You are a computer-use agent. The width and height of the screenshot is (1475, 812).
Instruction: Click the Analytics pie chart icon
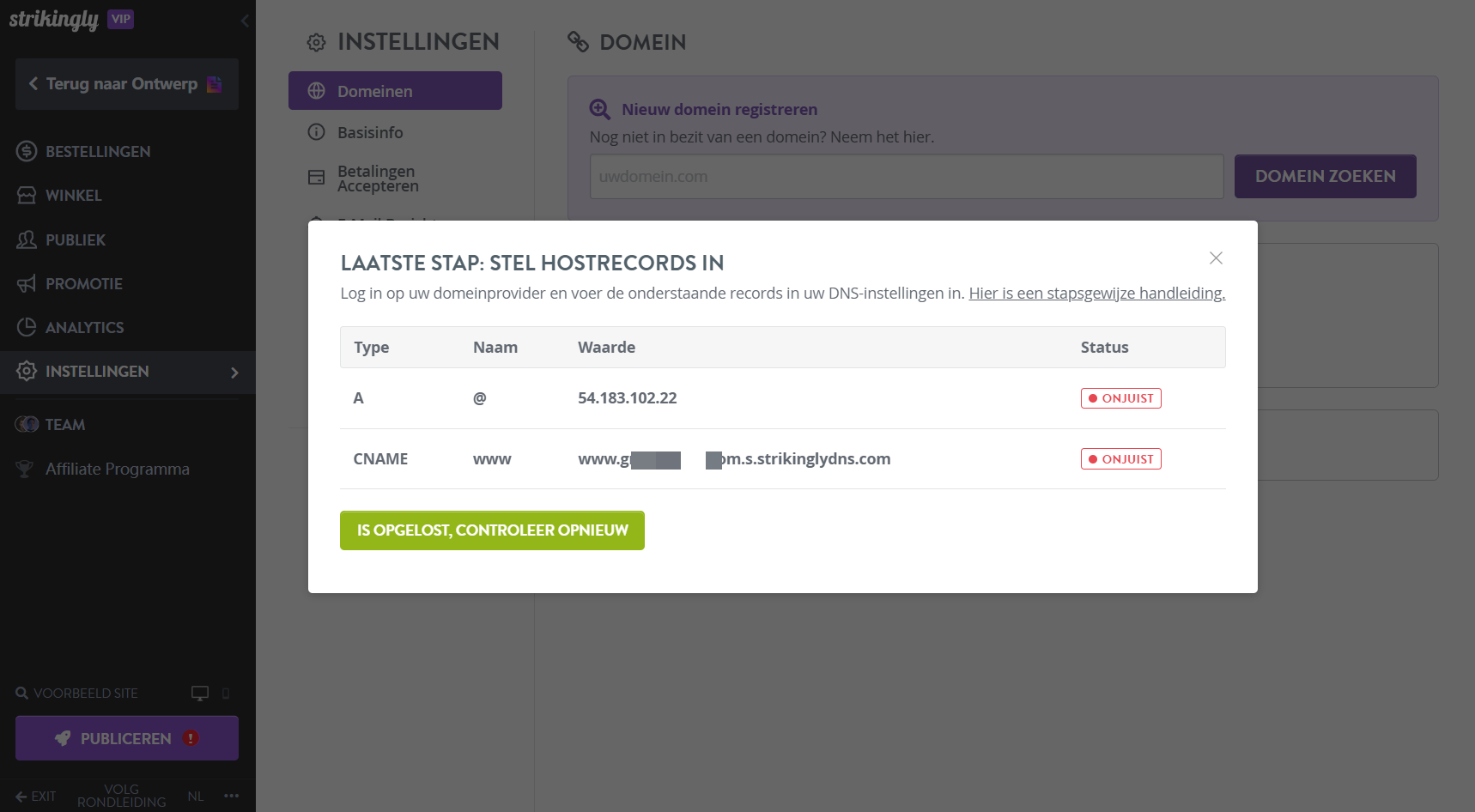pos(27,327)
